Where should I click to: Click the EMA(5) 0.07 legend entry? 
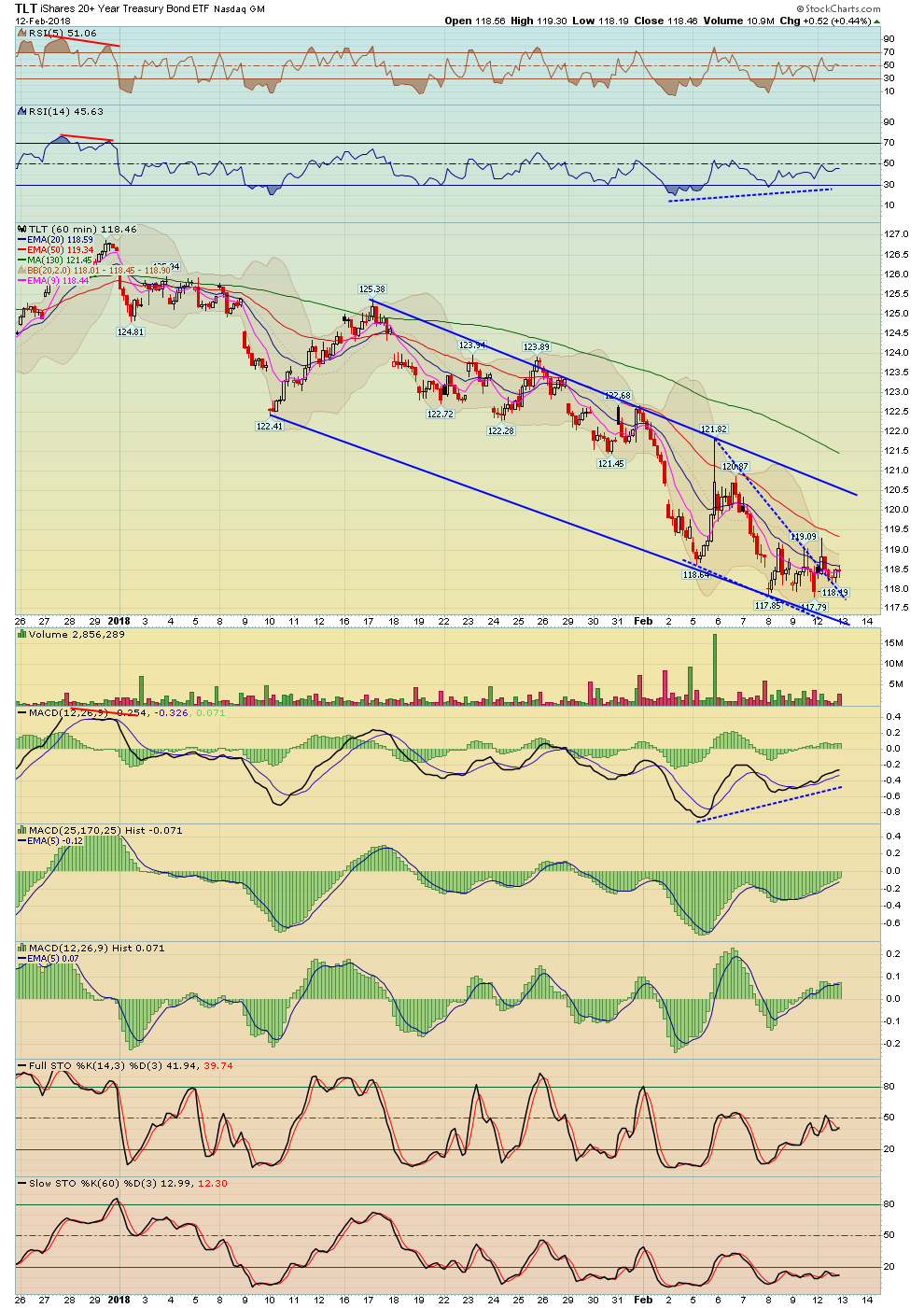pos(53,959)
